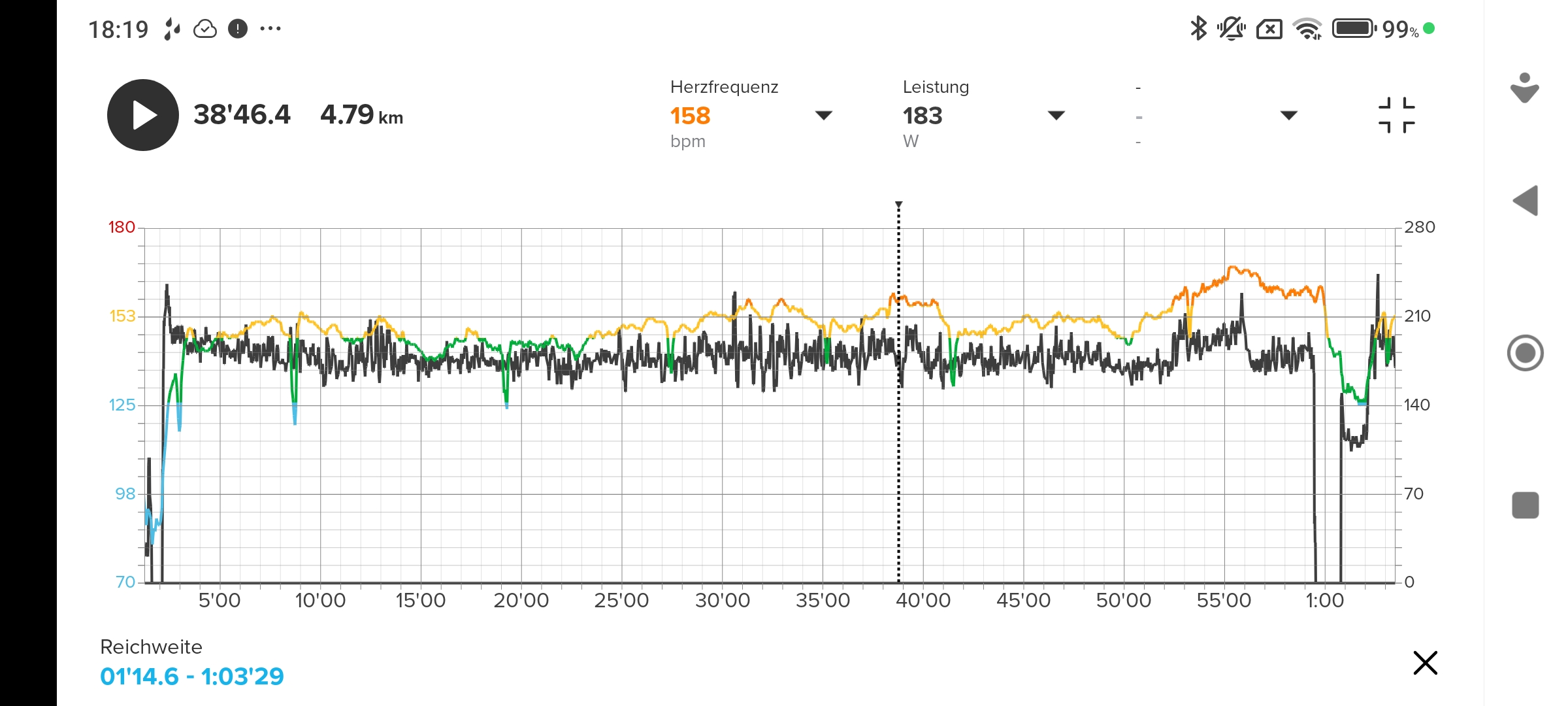Viewport: 1568px width, 706px height.
Task: Open the Leistung metric dropdown
Action: (x=1056, y=116)
